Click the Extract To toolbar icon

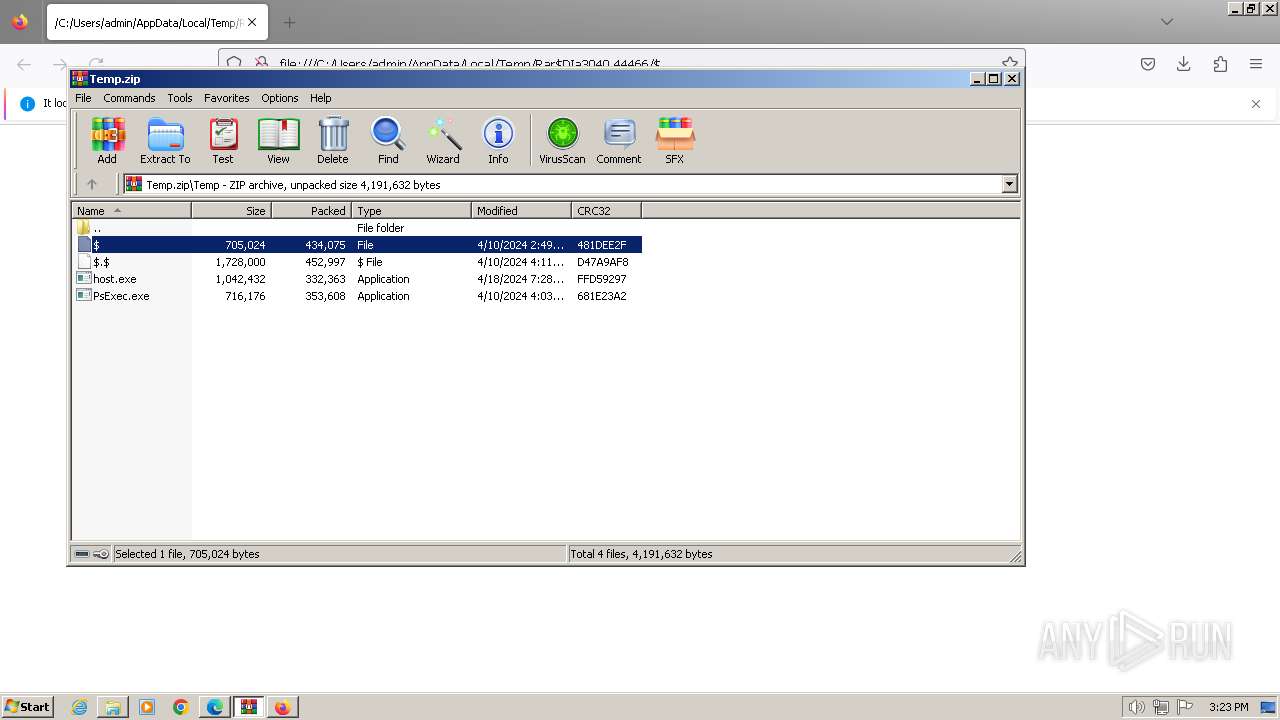[165, 140]
